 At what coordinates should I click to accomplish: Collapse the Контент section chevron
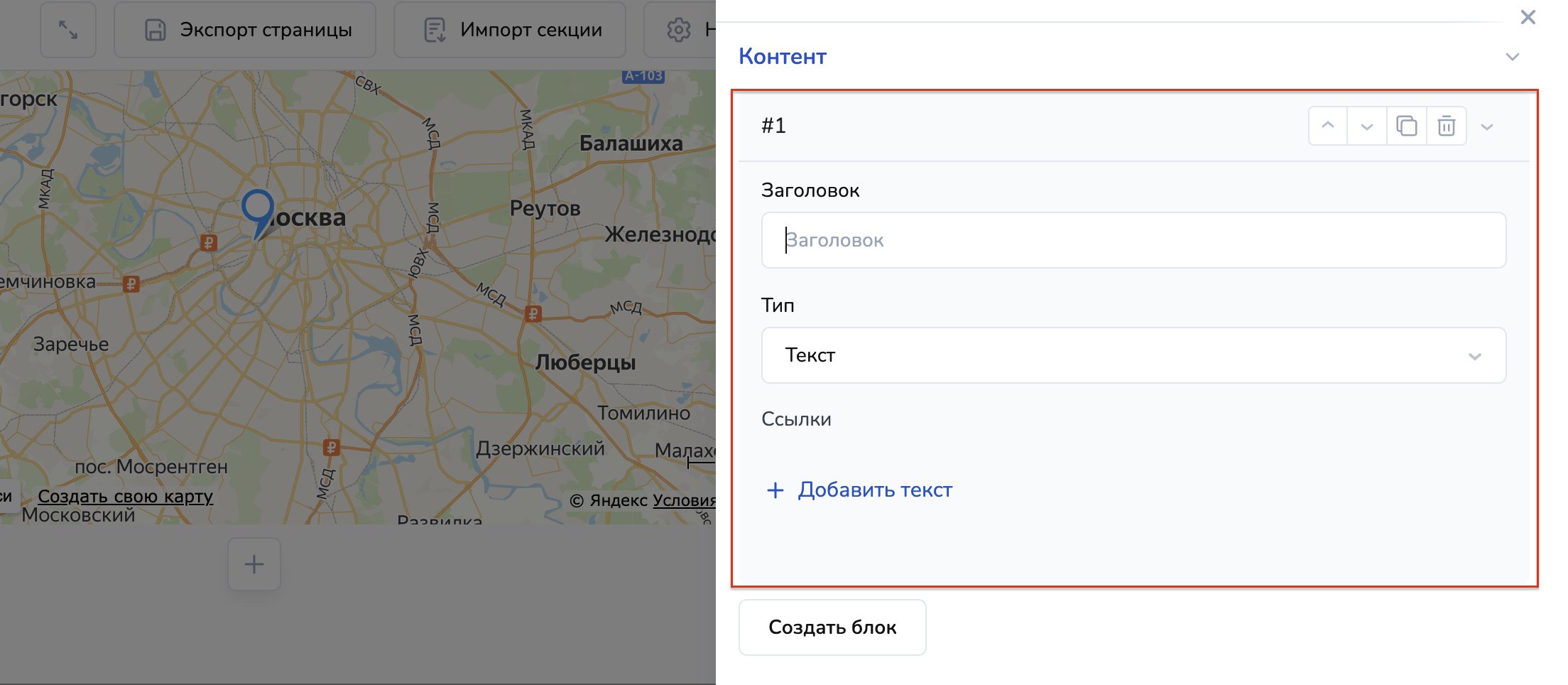coord(1512,57)
